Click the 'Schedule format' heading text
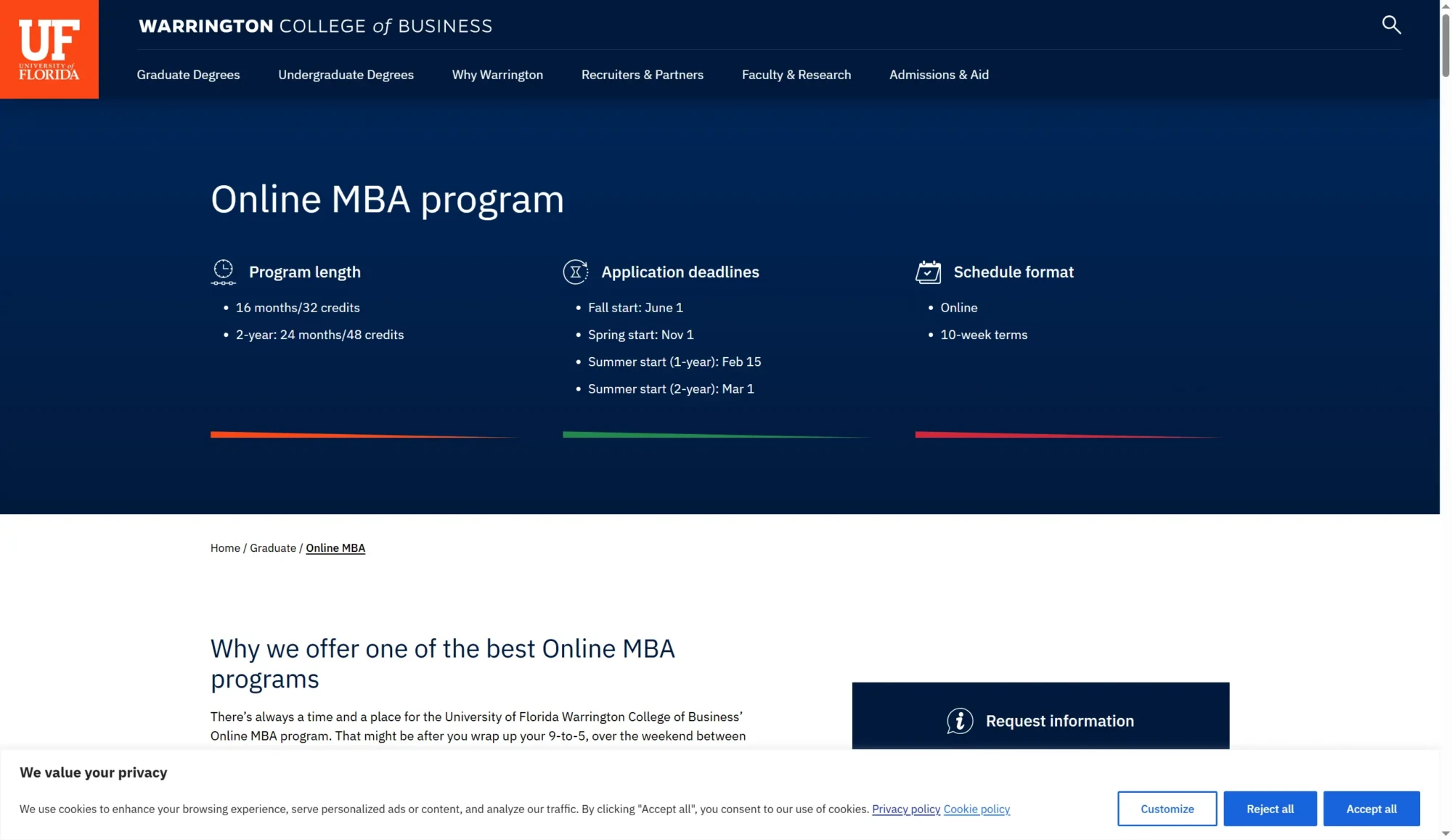Viewport: 1452px width, 840px height. 1013,272
